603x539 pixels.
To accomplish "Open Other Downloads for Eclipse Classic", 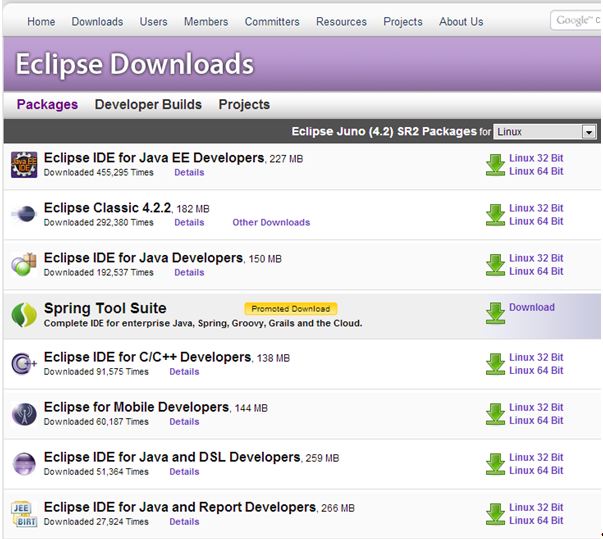I will (271, 222).
